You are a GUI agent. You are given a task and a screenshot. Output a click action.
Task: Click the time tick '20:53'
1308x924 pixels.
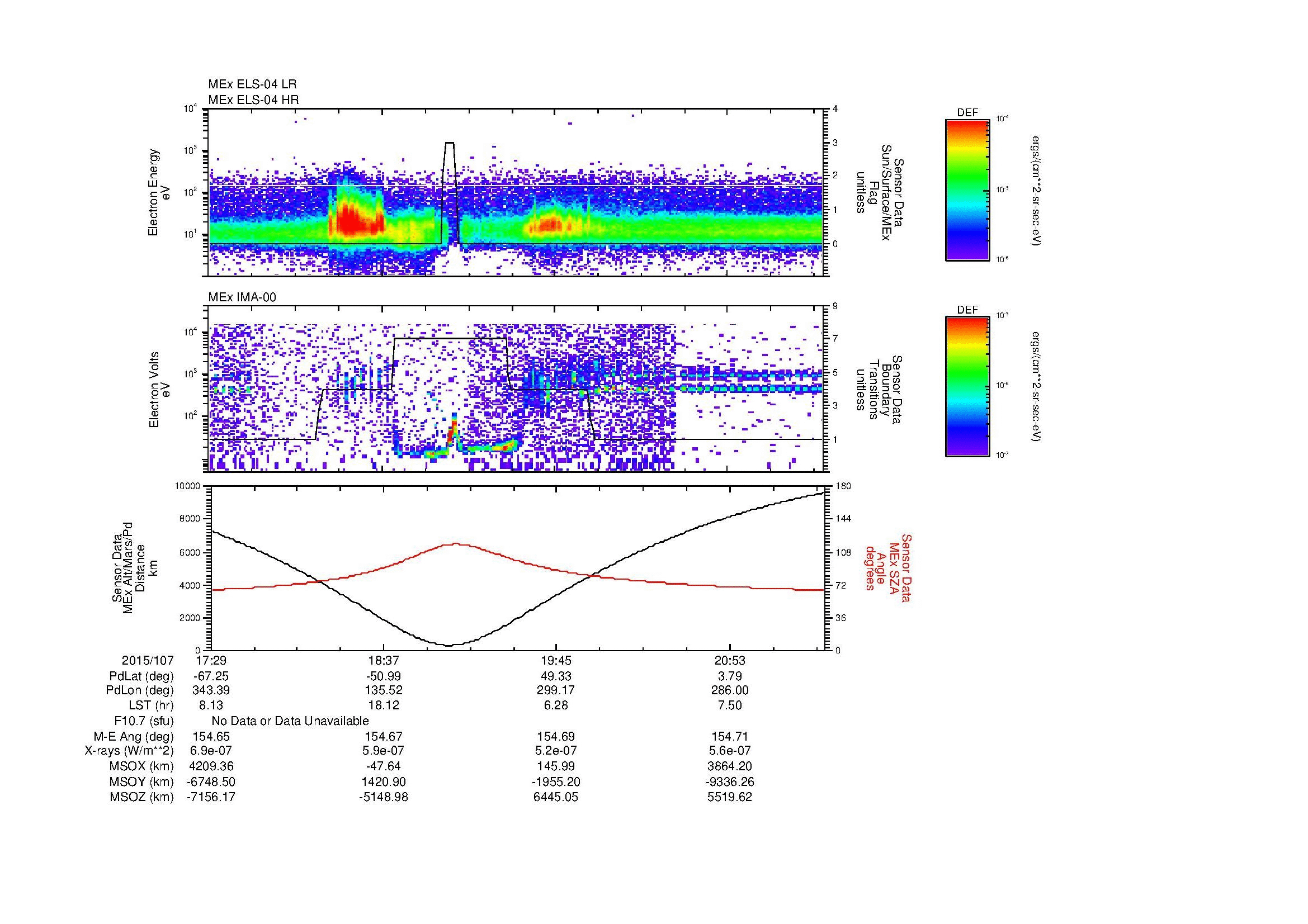[x=730, y=660]
